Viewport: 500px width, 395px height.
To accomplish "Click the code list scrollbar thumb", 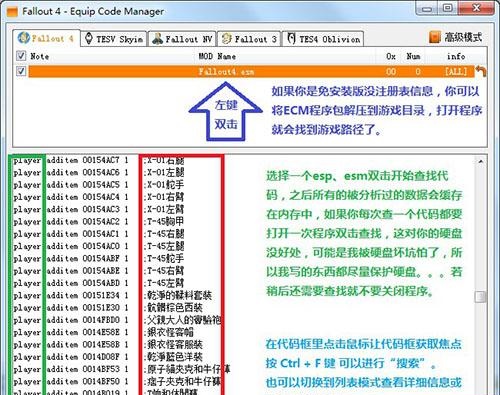I will coord(480,297).
